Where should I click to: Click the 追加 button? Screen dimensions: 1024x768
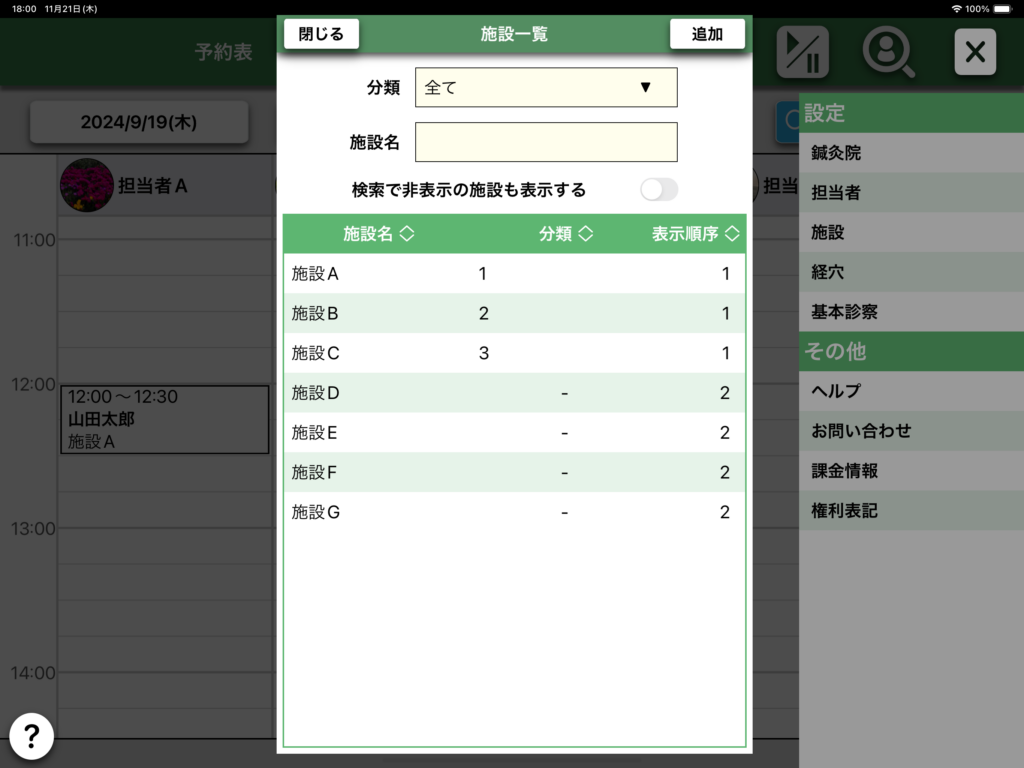tap(707, 34)
